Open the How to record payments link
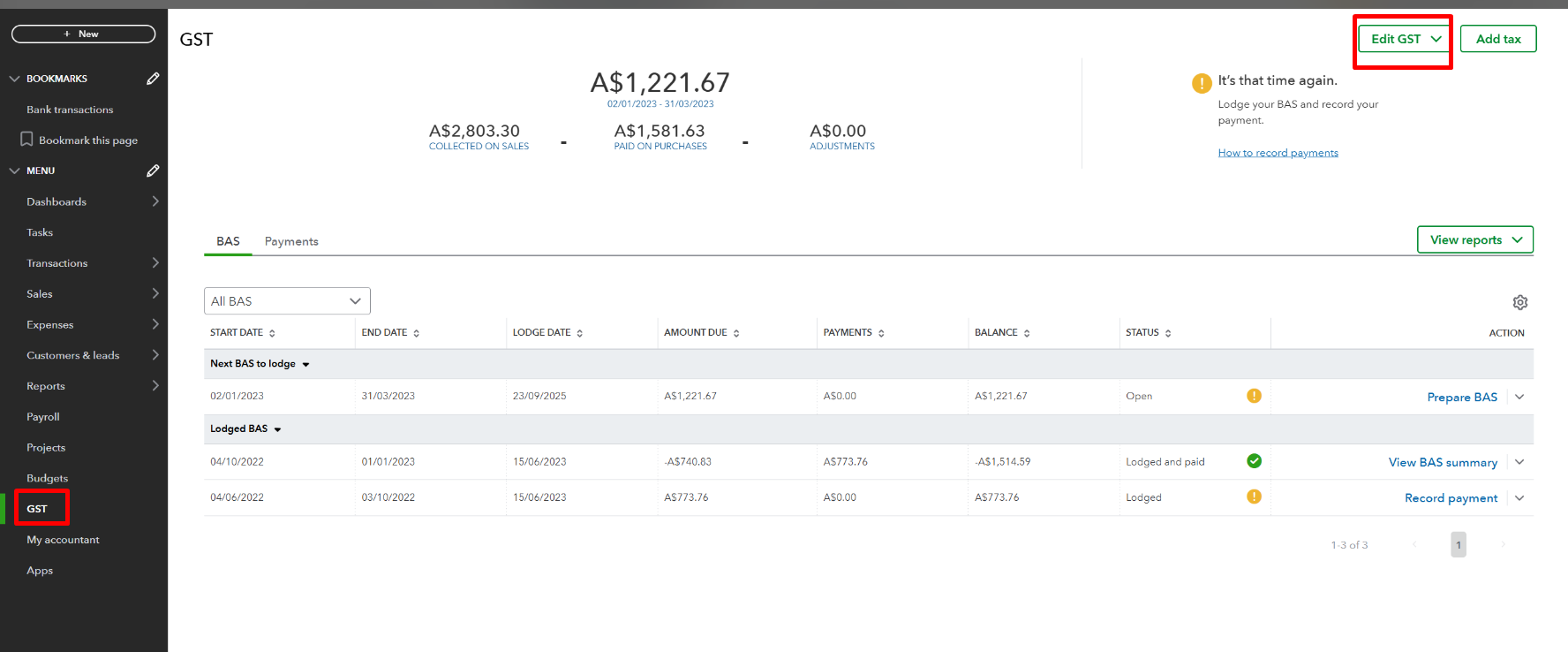Screen dimensions: 1568x652 (1278, 153)
